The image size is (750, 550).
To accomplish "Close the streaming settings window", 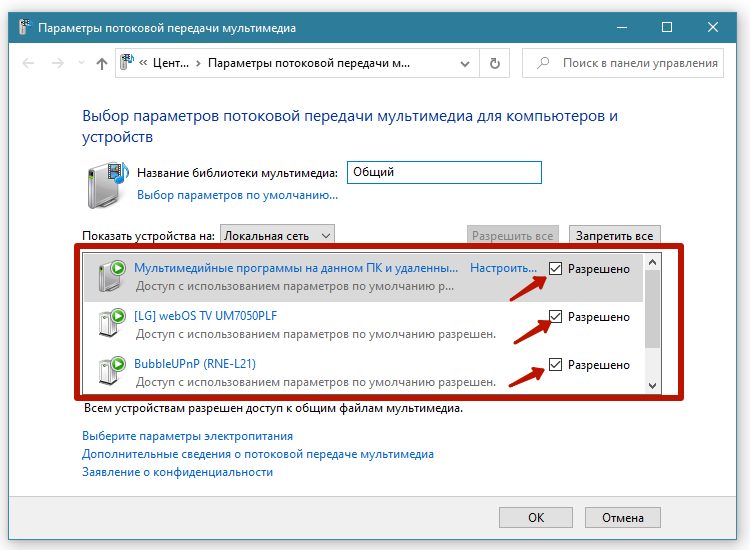I will [713, 27].
